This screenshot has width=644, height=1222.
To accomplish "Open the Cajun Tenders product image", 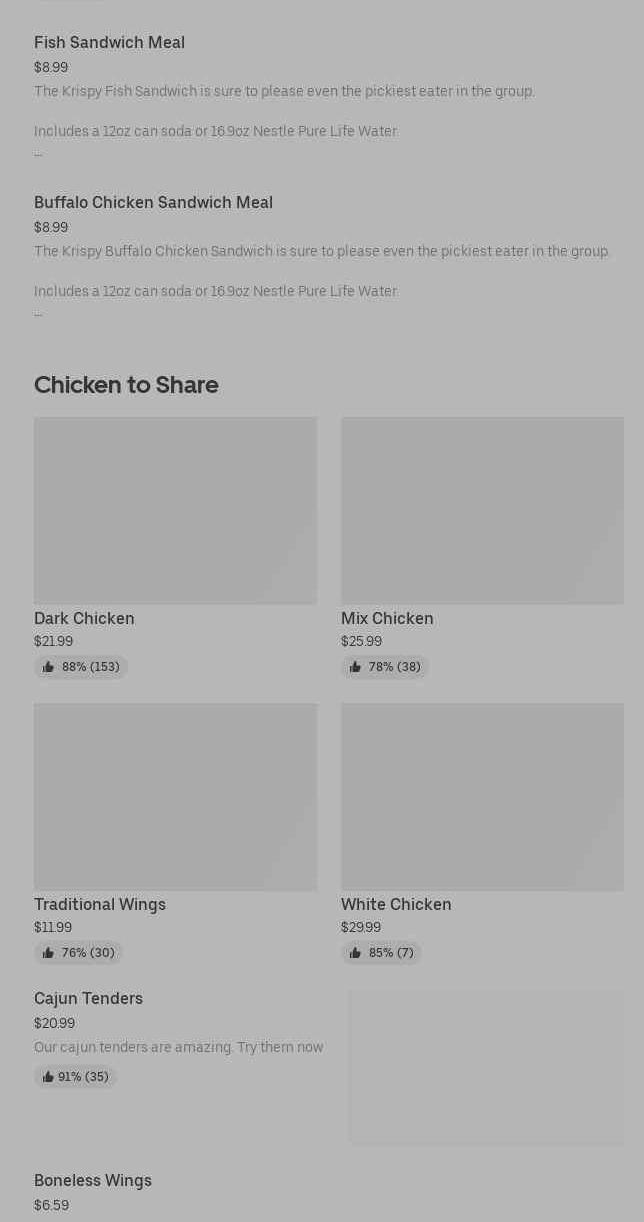I will 486,1067.
